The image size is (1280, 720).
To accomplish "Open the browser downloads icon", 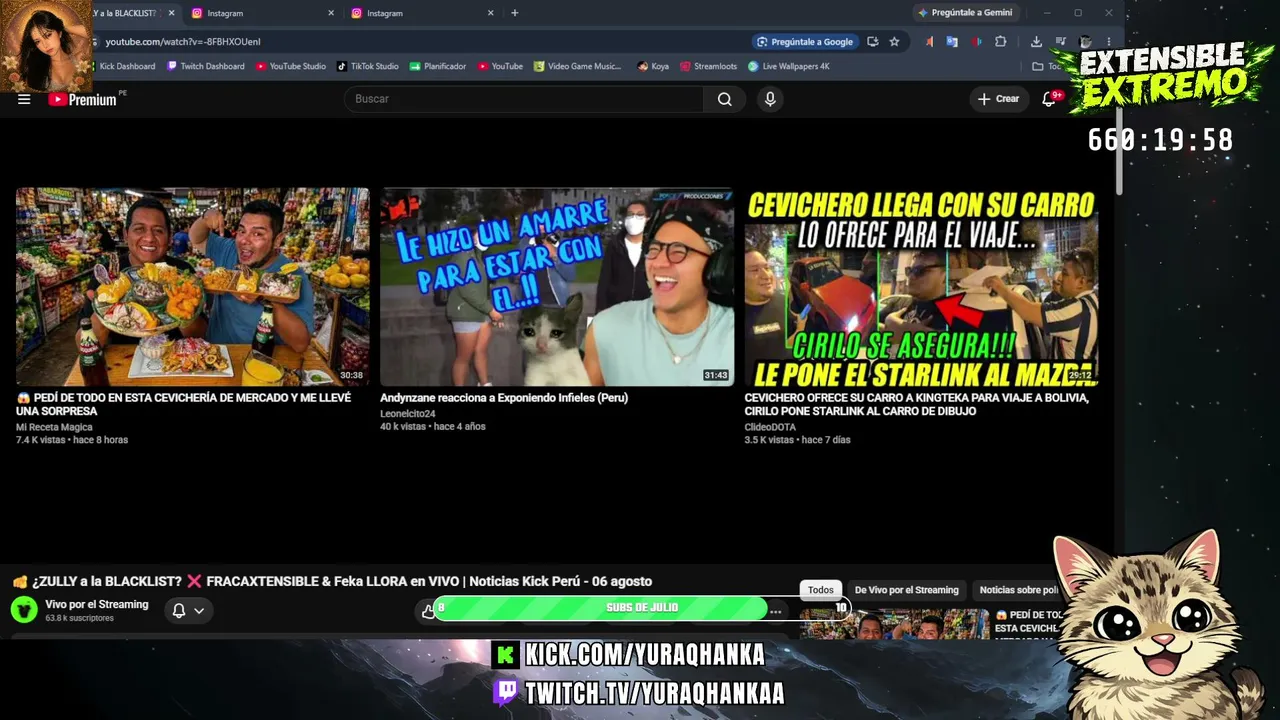I will [x=1036, y=42].
